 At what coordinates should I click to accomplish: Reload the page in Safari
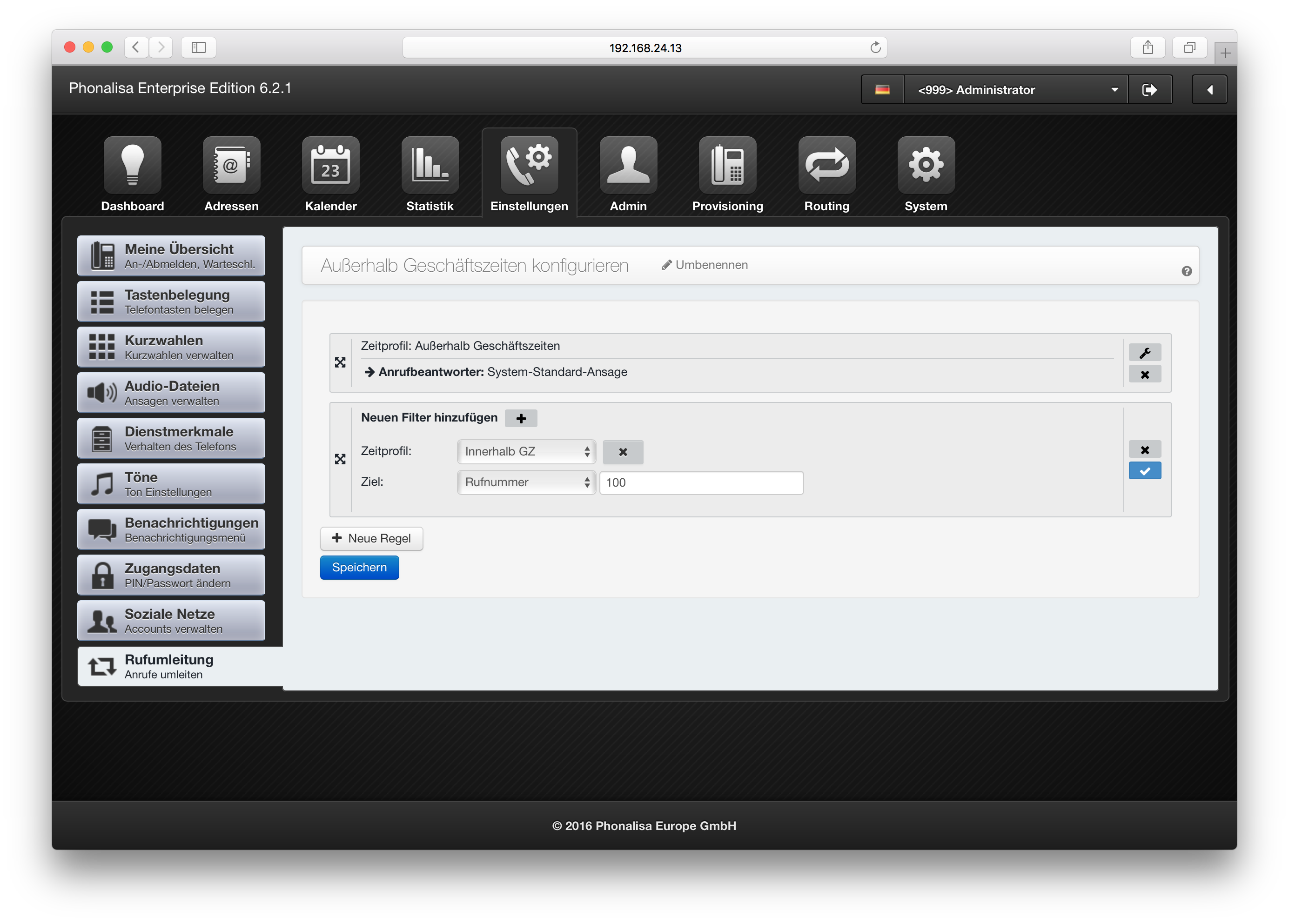tap(875, 48)
